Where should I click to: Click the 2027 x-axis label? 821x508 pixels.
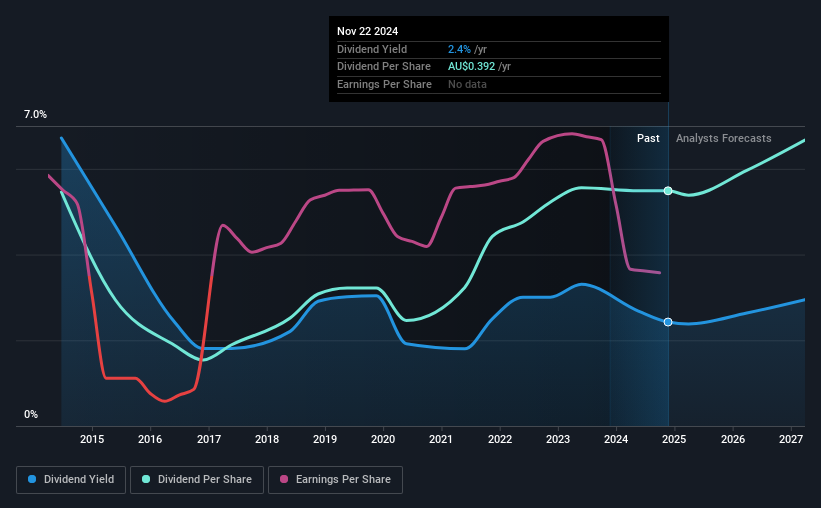[x=791, y=439]
